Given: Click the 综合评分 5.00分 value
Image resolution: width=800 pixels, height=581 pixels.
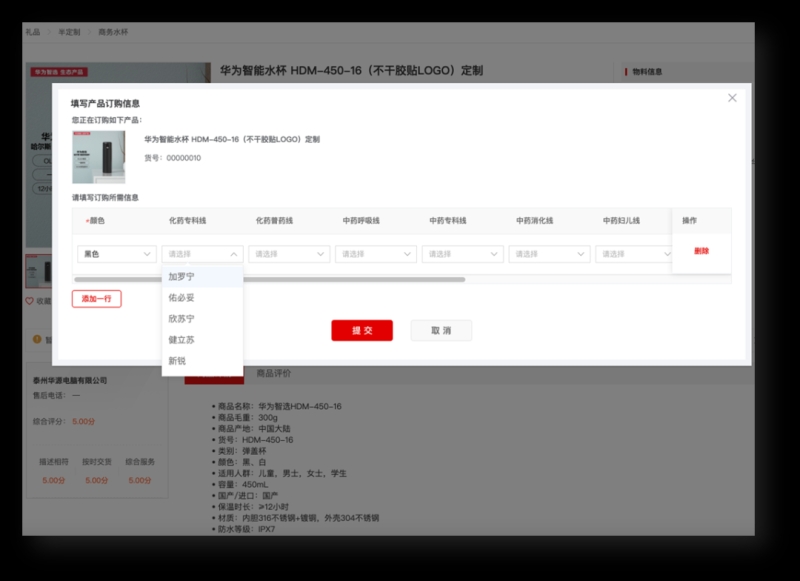Looking at the screenshot, I should pos(83,421).
